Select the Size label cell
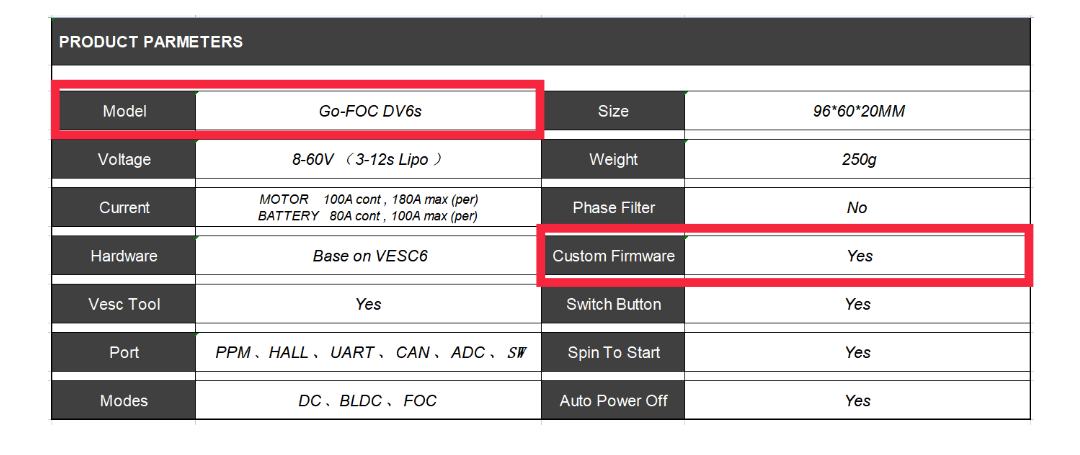This screenshot has height=455, width=1080. point(613,111)
